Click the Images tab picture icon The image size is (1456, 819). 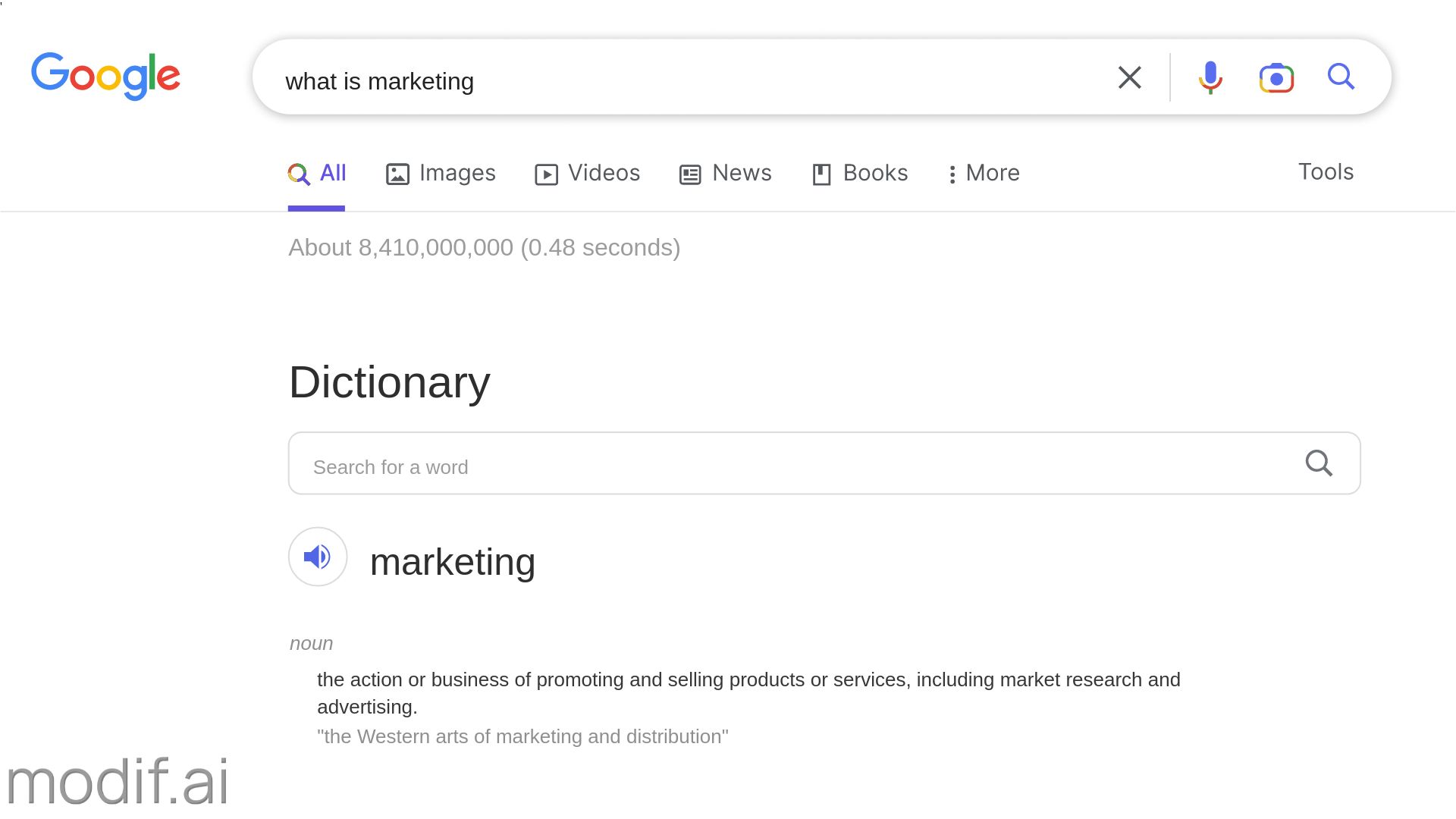click(397, 174)
